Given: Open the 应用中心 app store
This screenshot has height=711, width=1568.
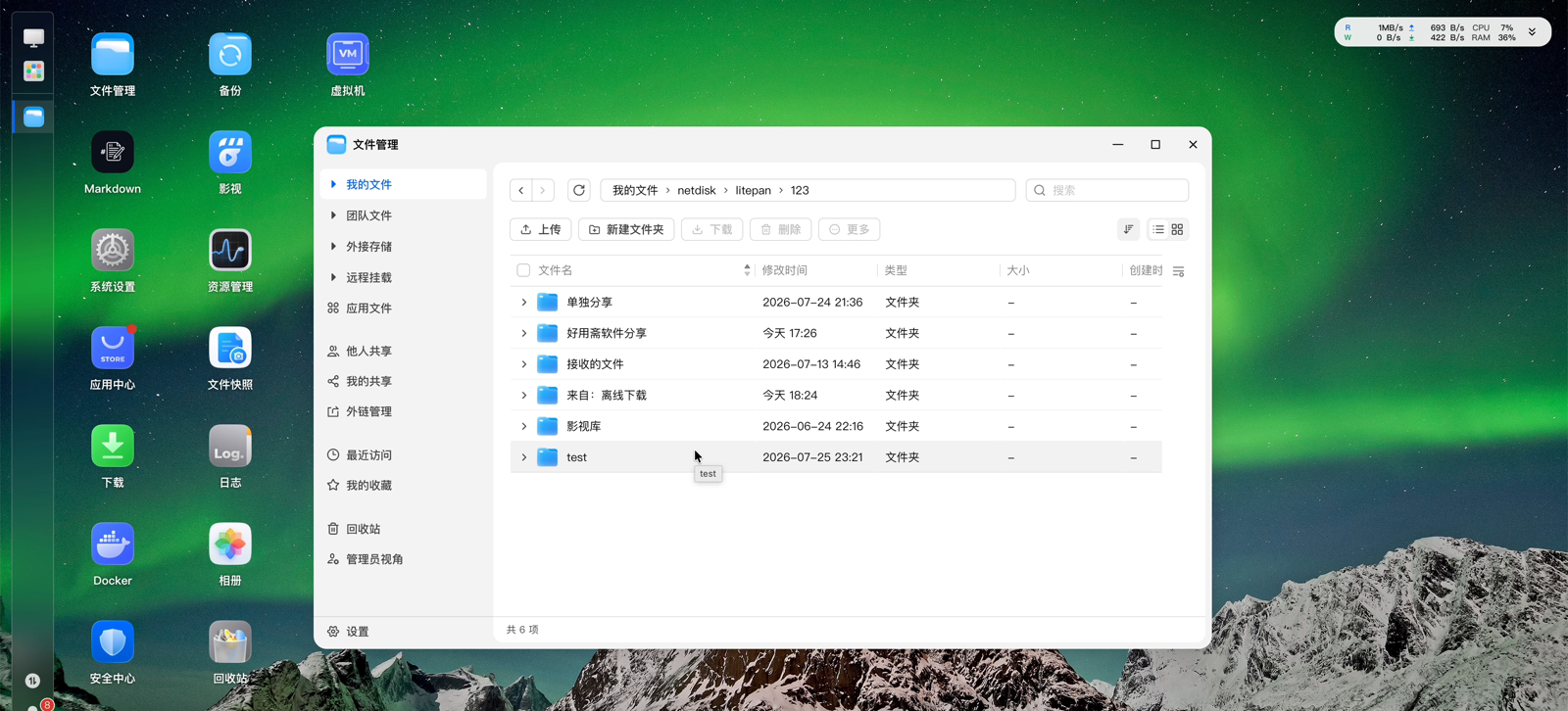Looking at the screenshot, I should (113, 349).
